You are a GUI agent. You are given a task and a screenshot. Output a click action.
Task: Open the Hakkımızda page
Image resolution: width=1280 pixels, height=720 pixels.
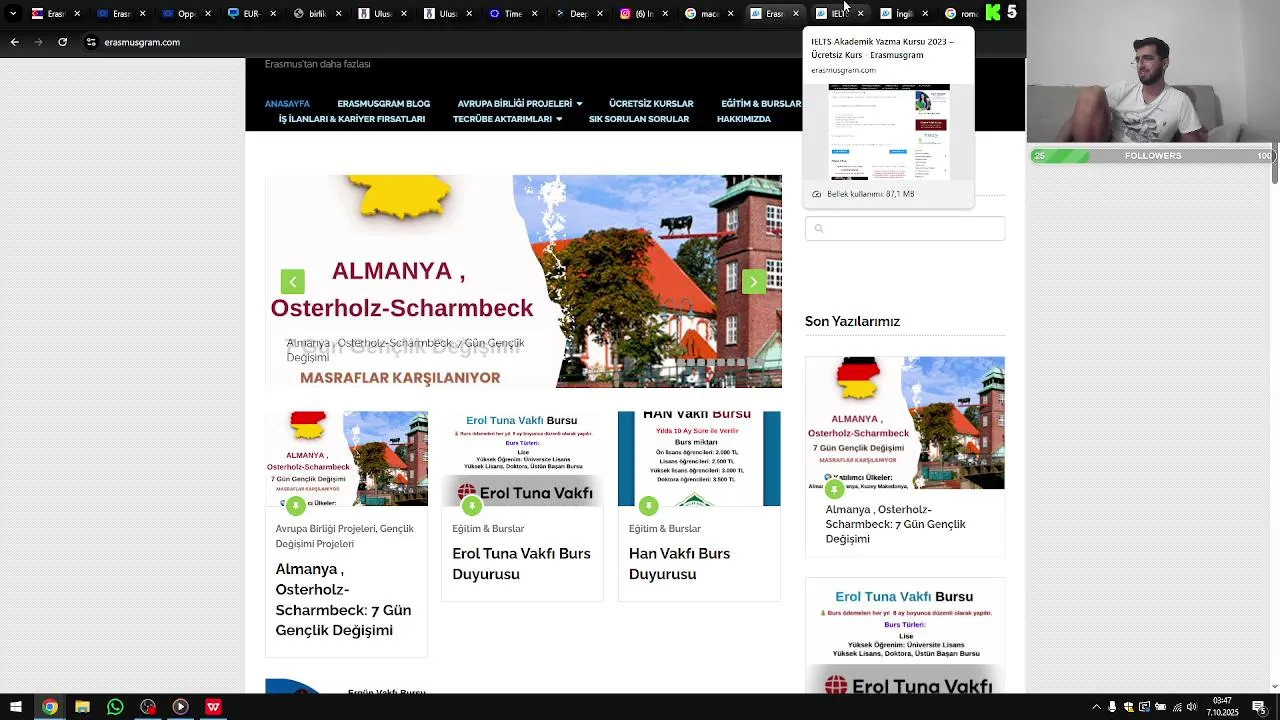click(x=743, y=119)
